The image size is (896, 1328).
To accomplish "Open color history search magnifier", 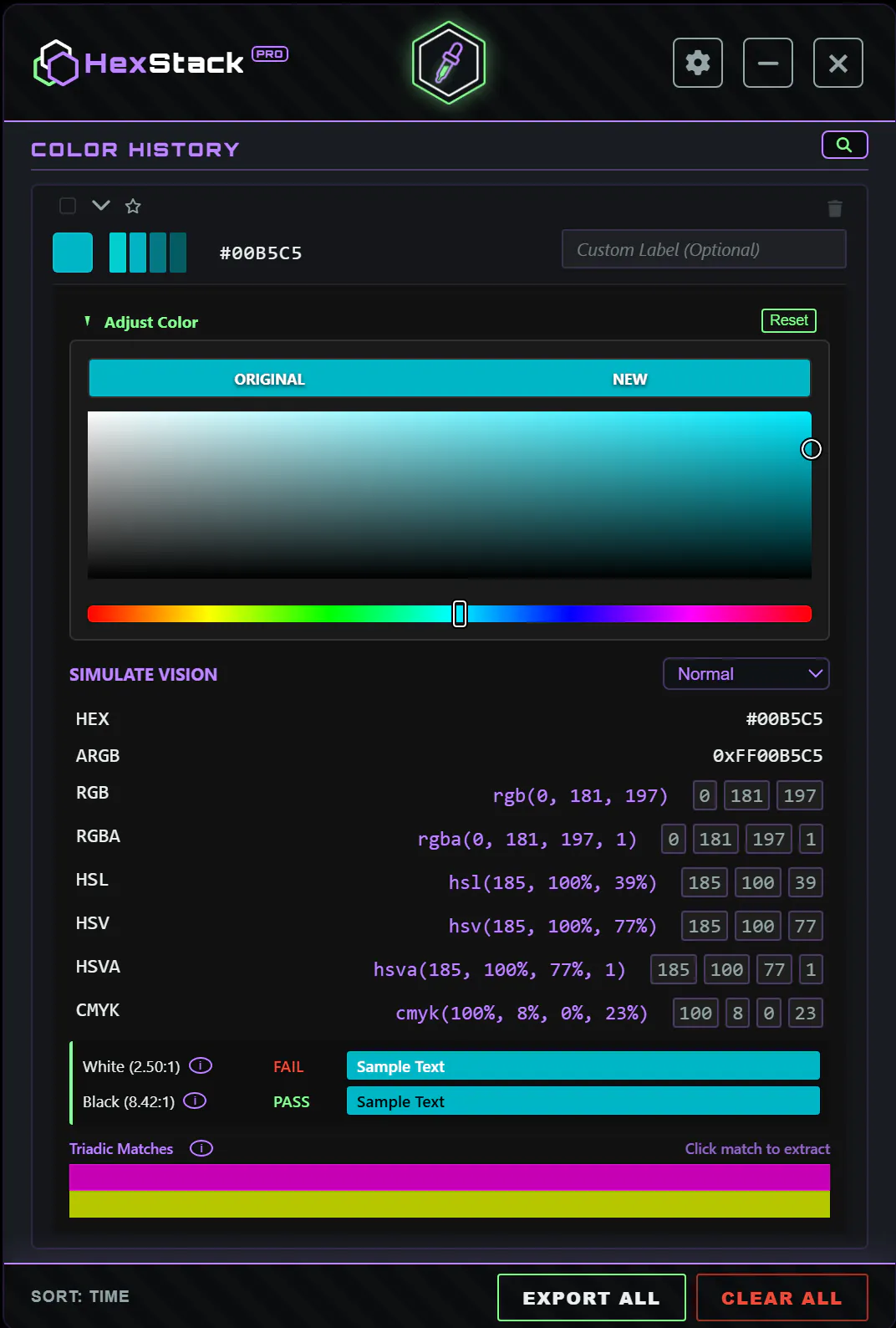I will [x=844, y=145].
